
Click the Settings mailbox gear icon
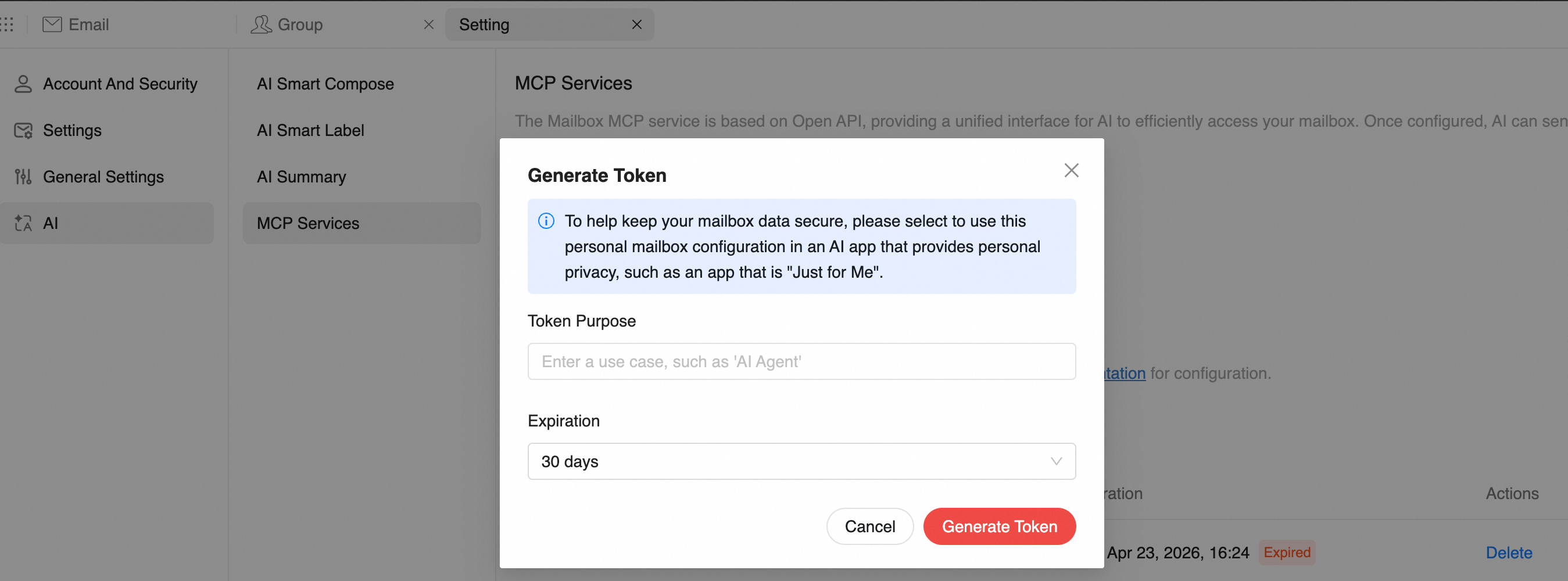click(23, 130)
